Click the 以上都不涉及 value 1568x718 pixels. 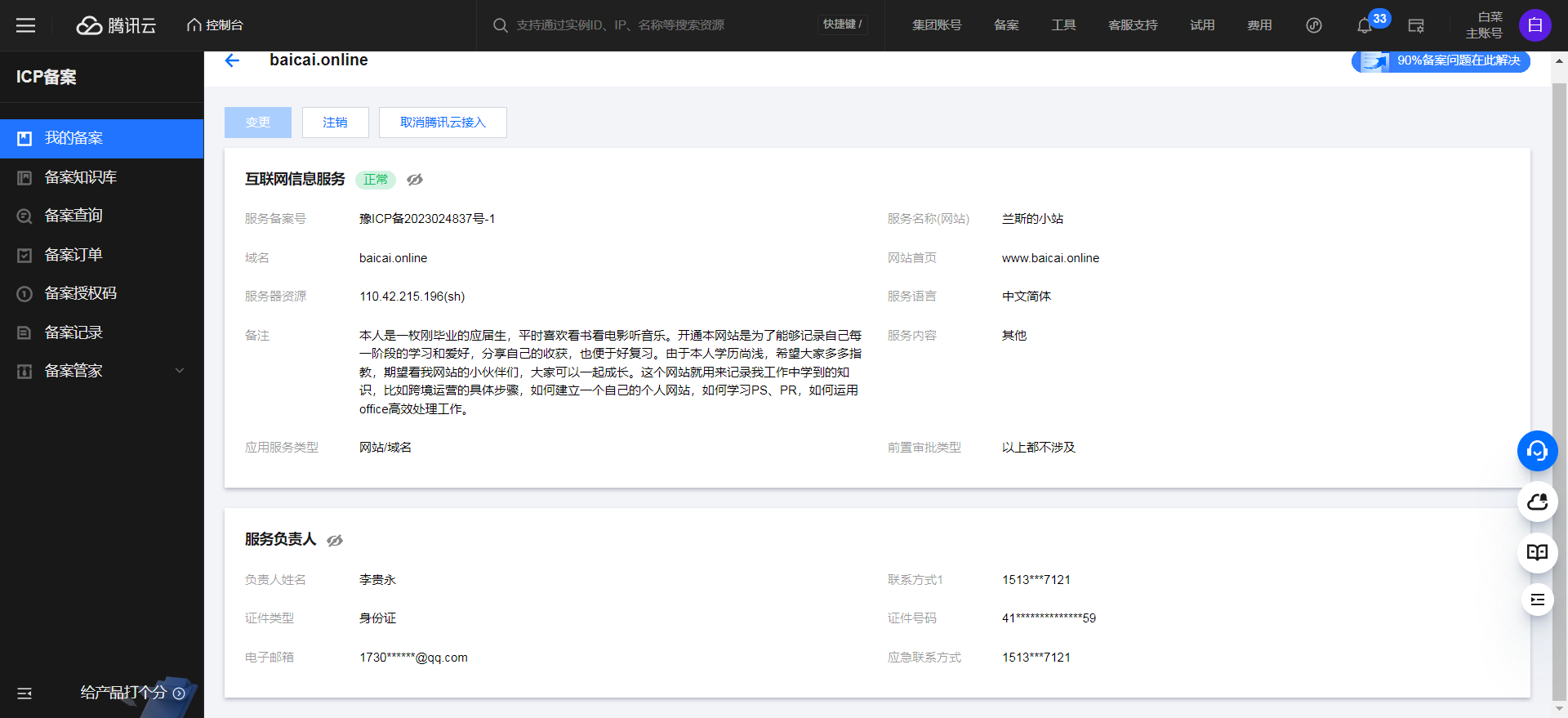[1039, 448]
